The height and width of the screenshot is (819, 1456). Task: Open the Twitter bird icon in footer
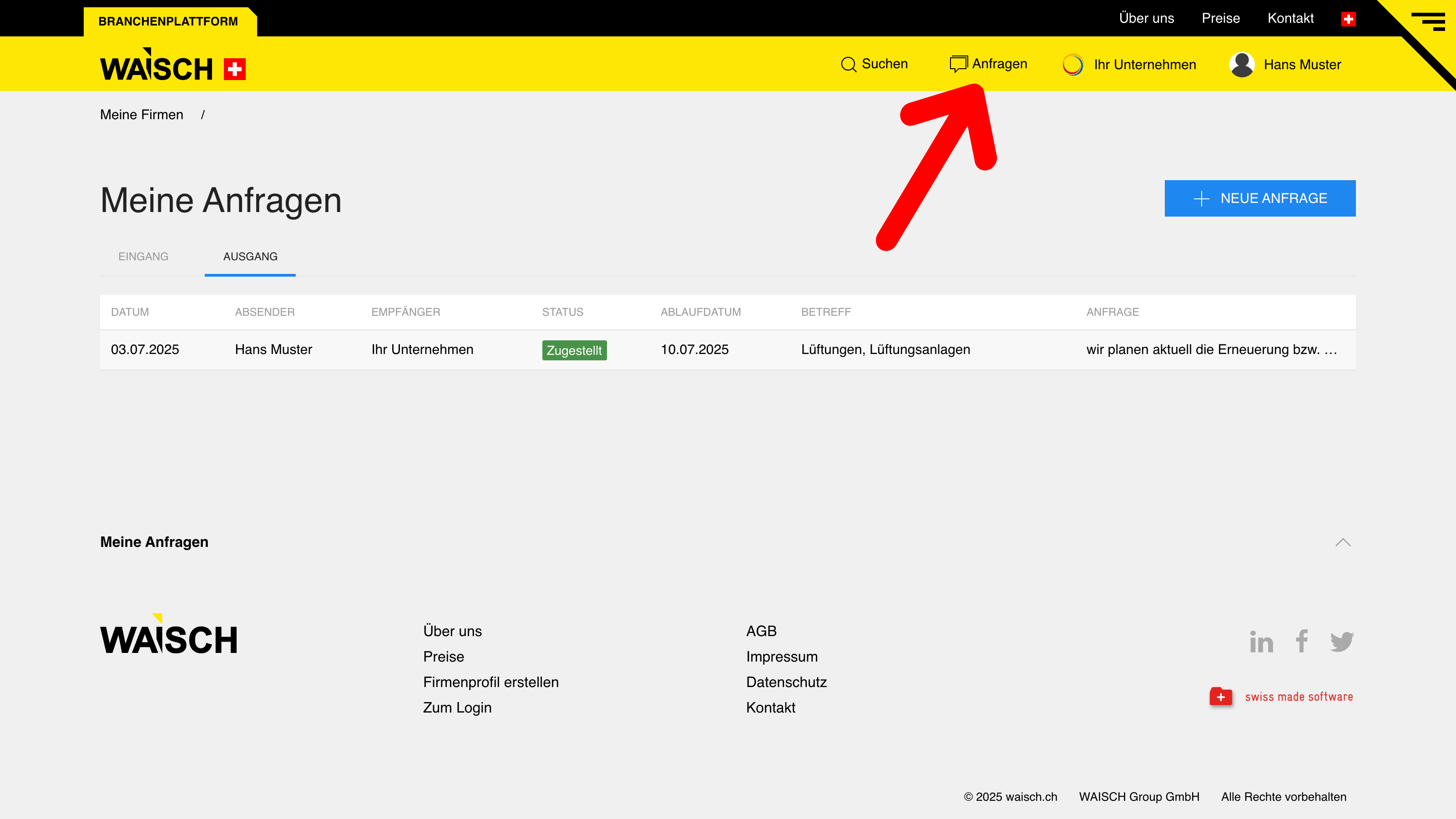point(1342,642)
